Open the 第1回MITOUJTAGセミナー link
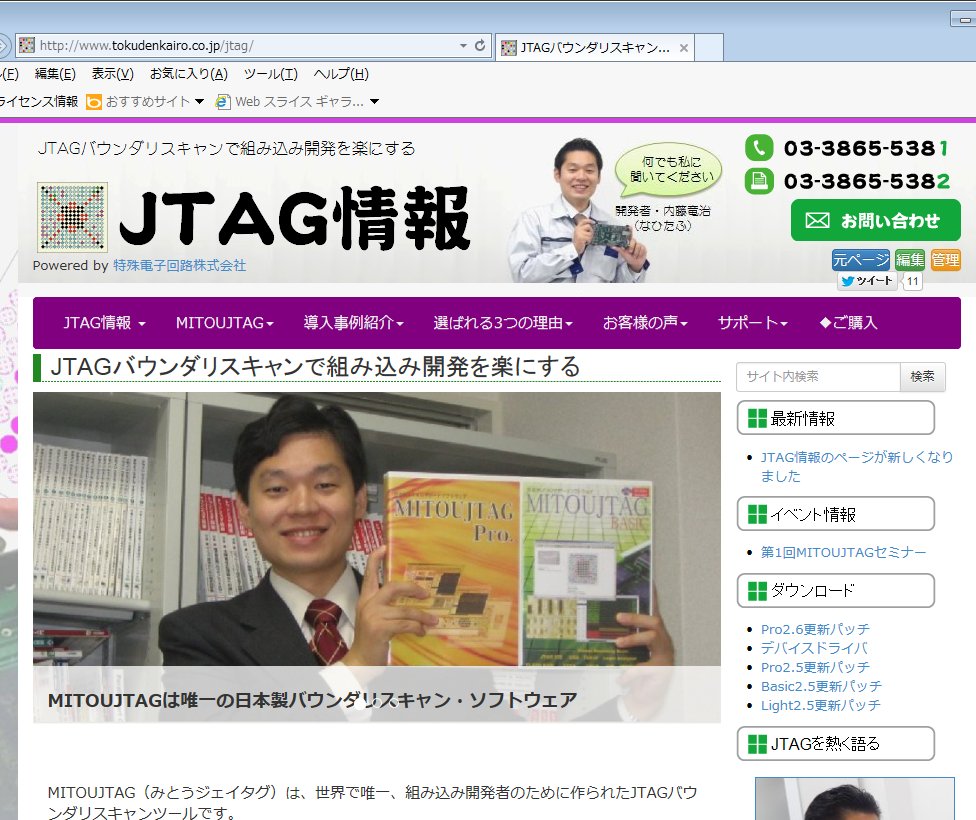Viewport: 976px width, 820px height. (843, 552)
